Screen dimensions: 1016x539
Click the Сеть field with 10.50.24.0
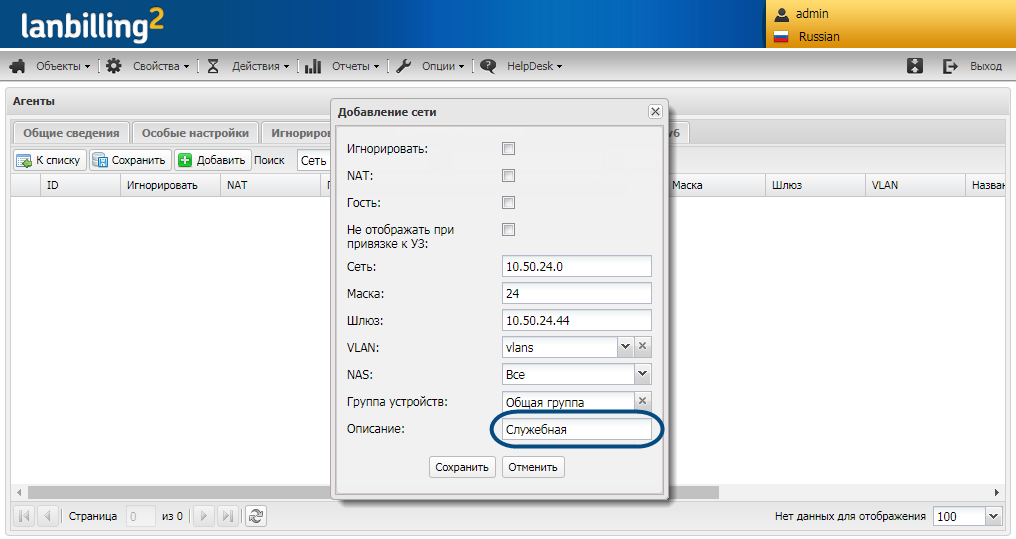(x=577, y=266)
